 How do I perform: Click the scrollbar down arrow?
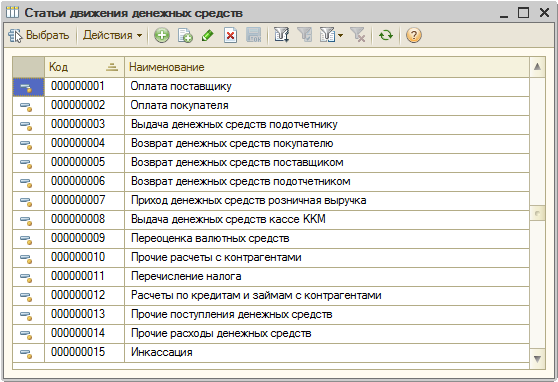click(537, 359)
